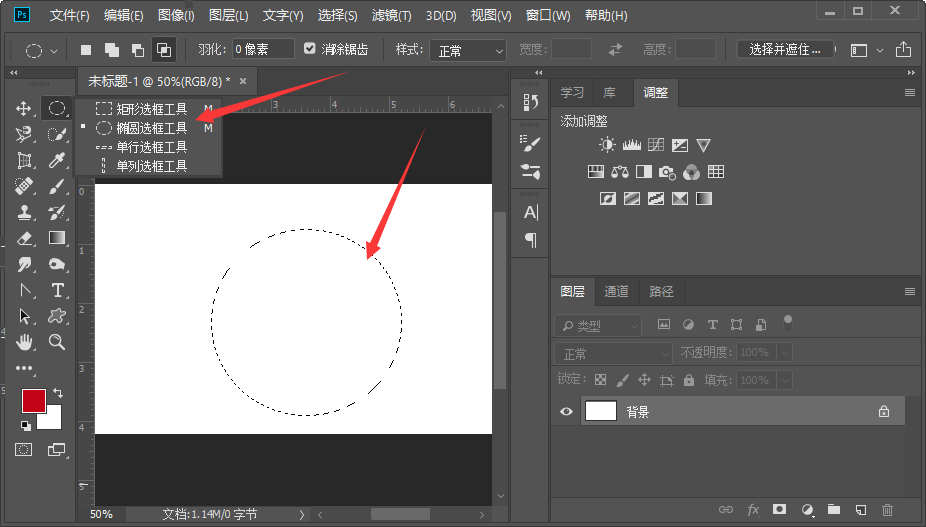
Task: Click the 羽化 feather input field
Action: tap(263, 49)
